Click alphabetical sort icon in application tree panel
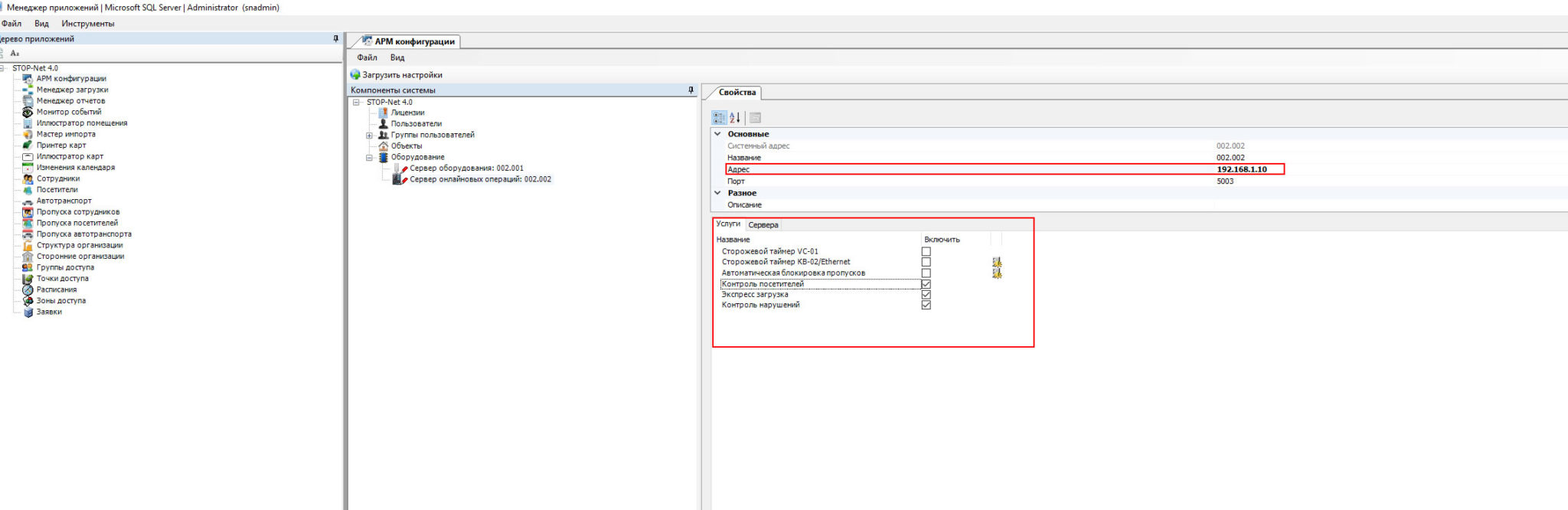The width and height of the screenshot is (1568, 510). click(15, 54)
